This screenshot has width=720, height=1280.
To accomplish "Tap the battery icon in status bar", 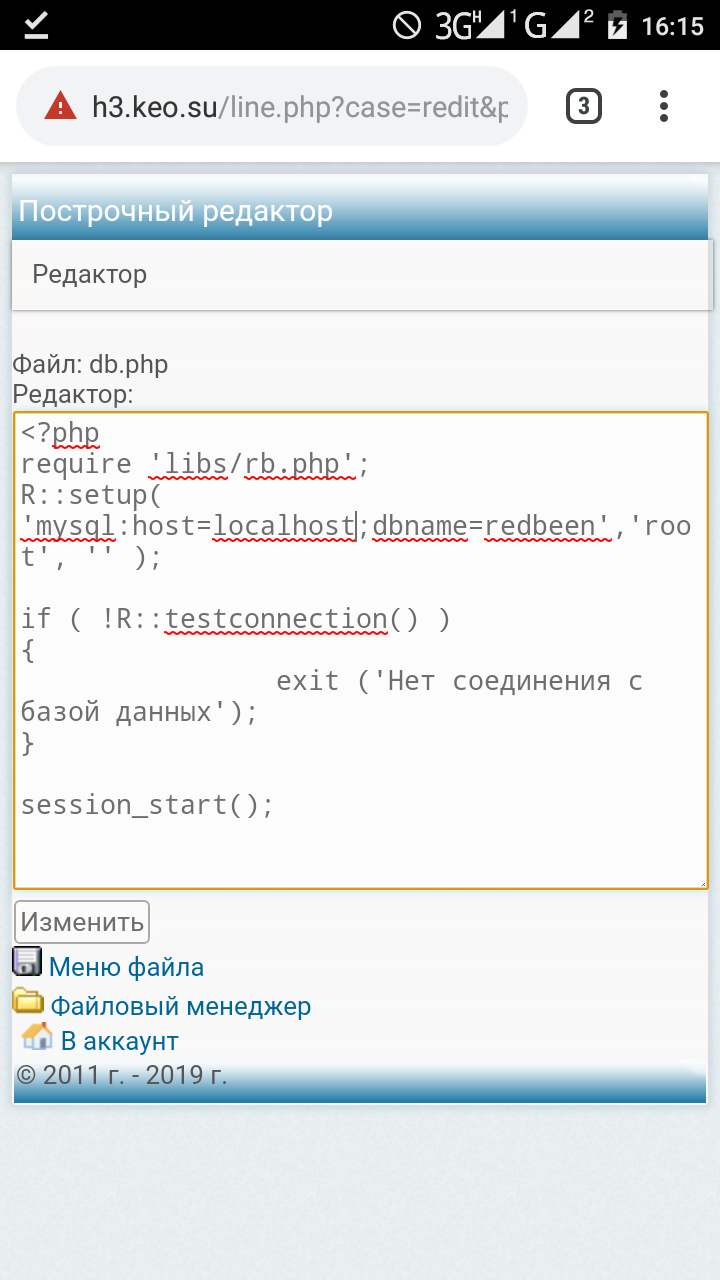I will pyautogui.click(x=617, y=25).
